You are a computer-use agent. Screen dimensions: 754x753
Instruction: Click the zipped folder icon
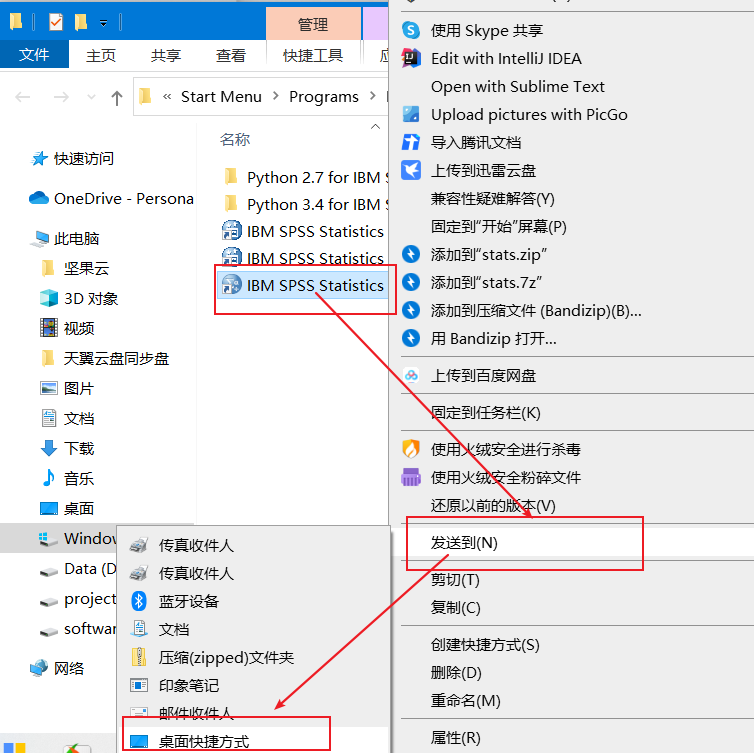pos(138,657)
